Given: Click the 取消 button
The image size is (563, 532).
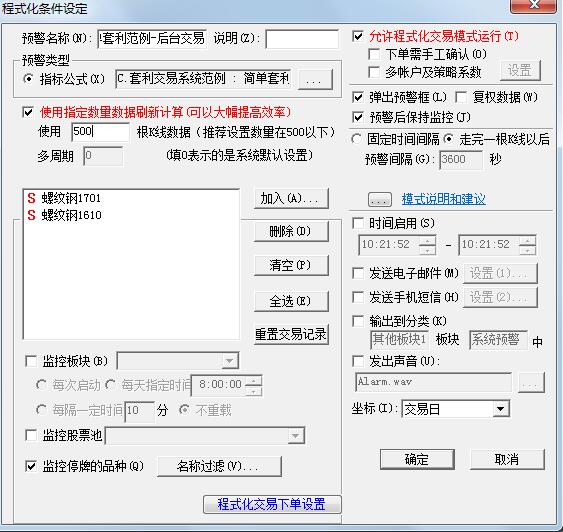Looking at the screenshot, I should point(507,459).
